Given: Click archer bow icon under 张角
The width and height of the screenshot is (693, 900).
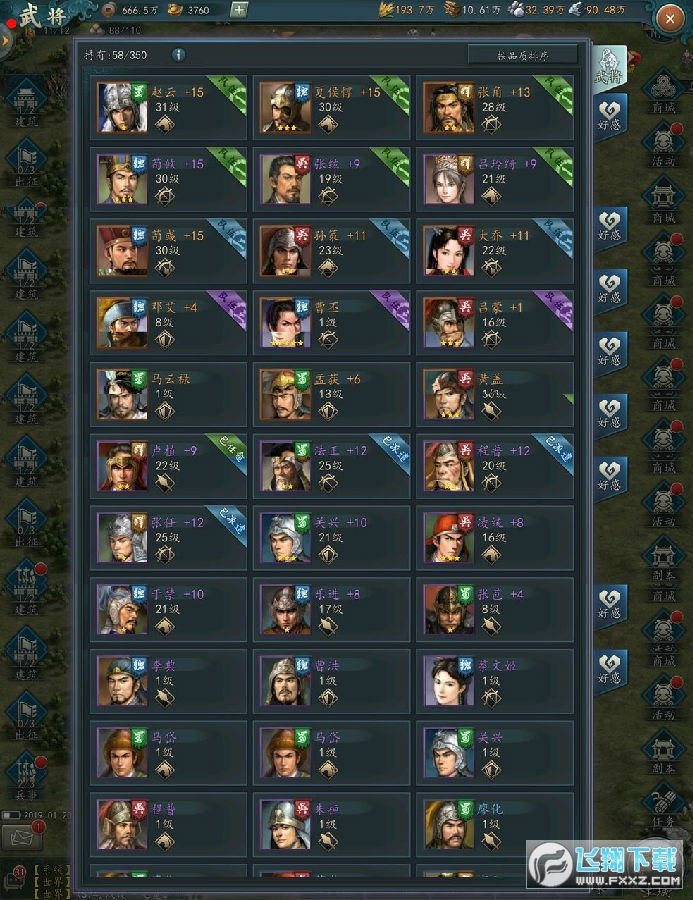Looking at the screenshot, I should tap(491, 124).
